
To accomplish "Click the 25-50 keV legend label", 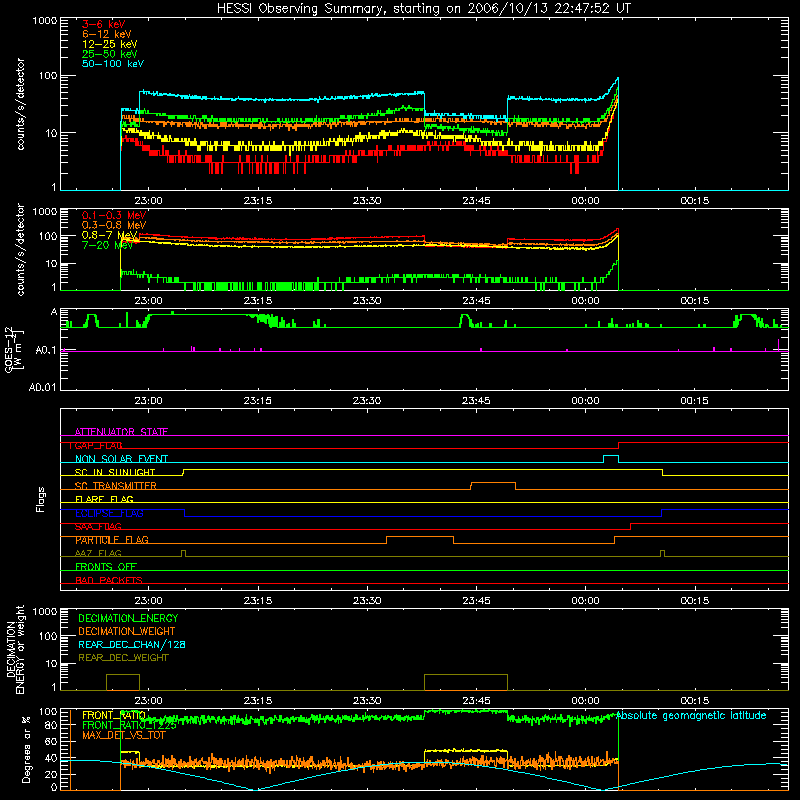I will (110, 54).
